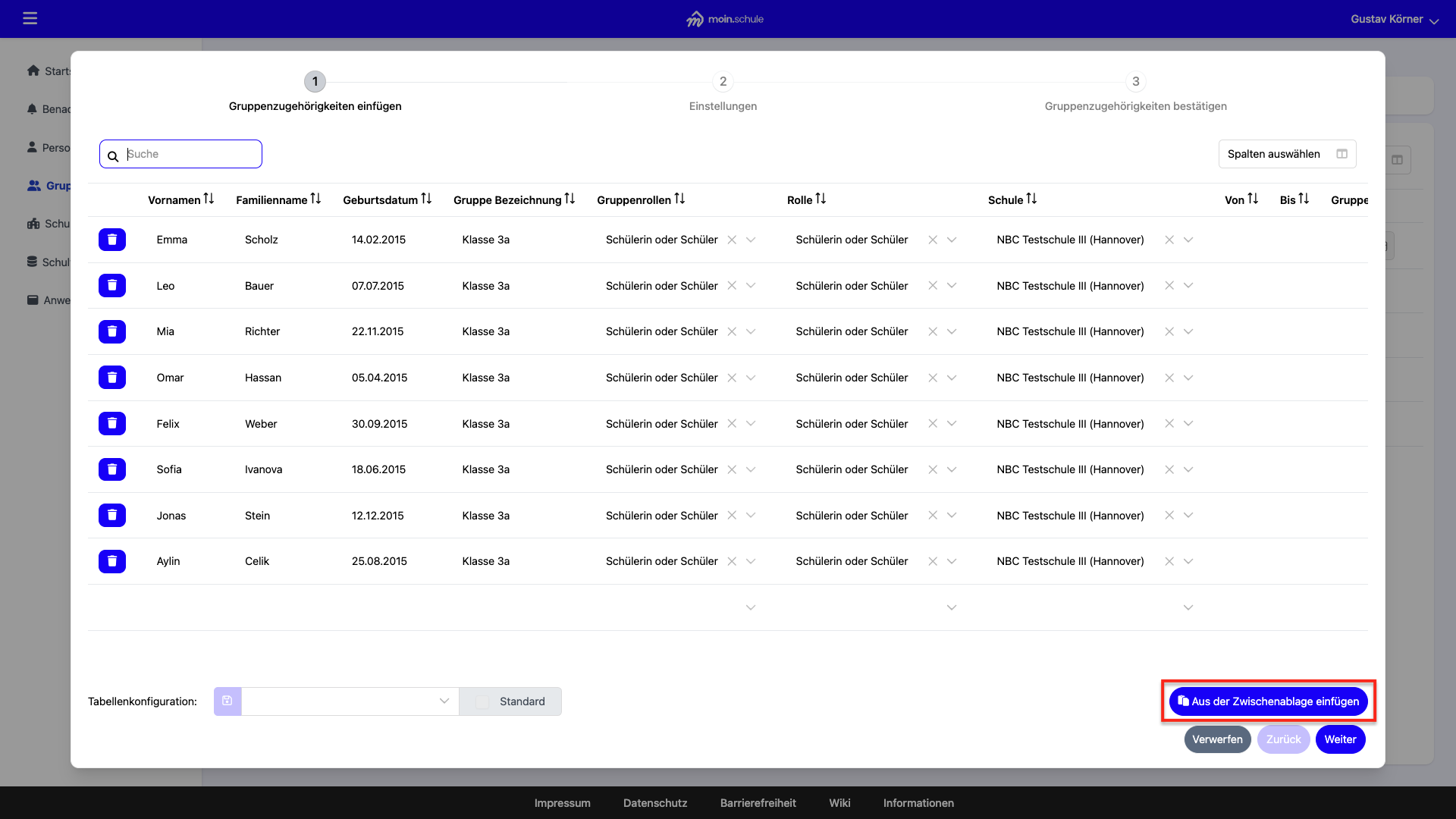Expand Schule dropdown for Mia
Screen dimensions: 1456x819
click(x=1188, y=331)
